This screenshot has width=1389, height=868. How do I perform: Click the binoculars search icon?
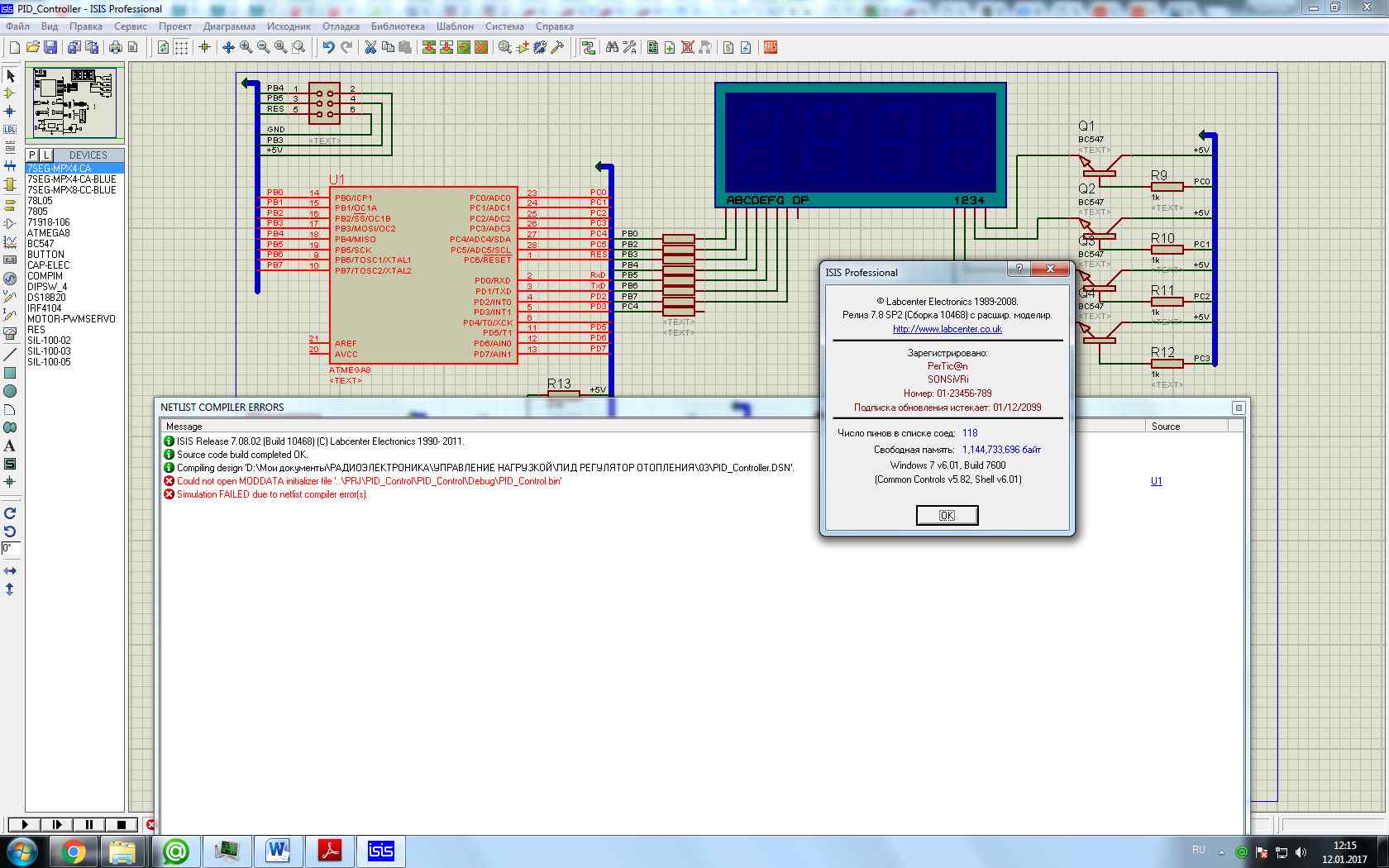pyautogui.click(x=612, y=47)
